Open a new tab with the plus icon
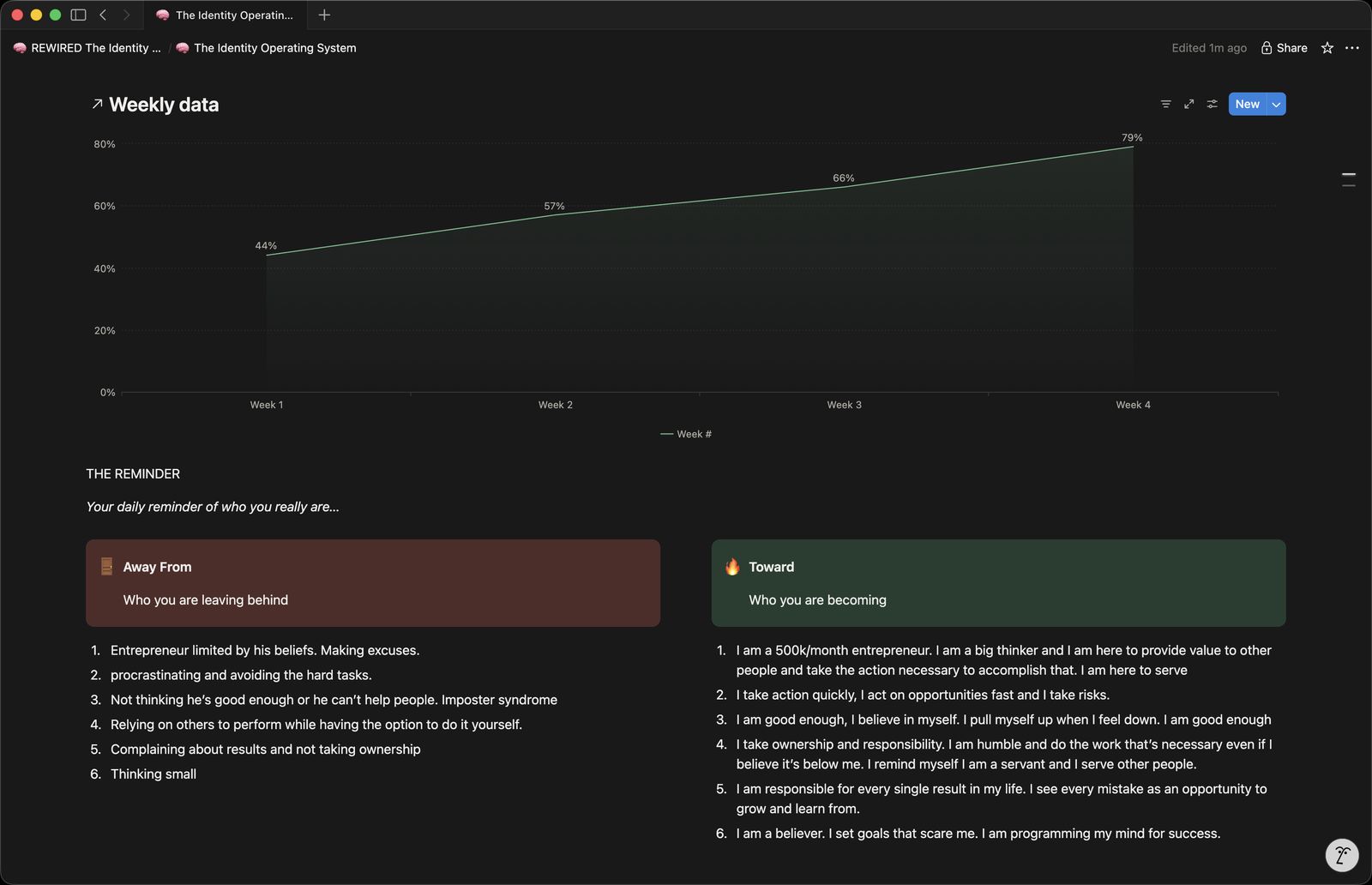 click(324, 15)
